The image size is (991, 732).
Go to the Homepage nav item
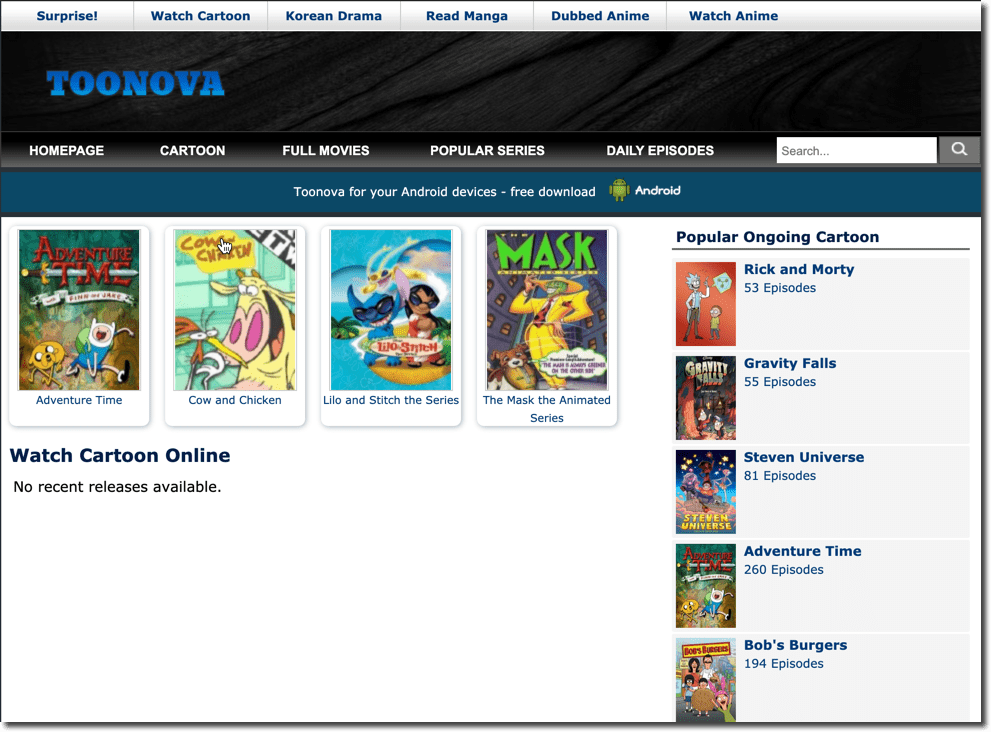click(x=66, y=150)
